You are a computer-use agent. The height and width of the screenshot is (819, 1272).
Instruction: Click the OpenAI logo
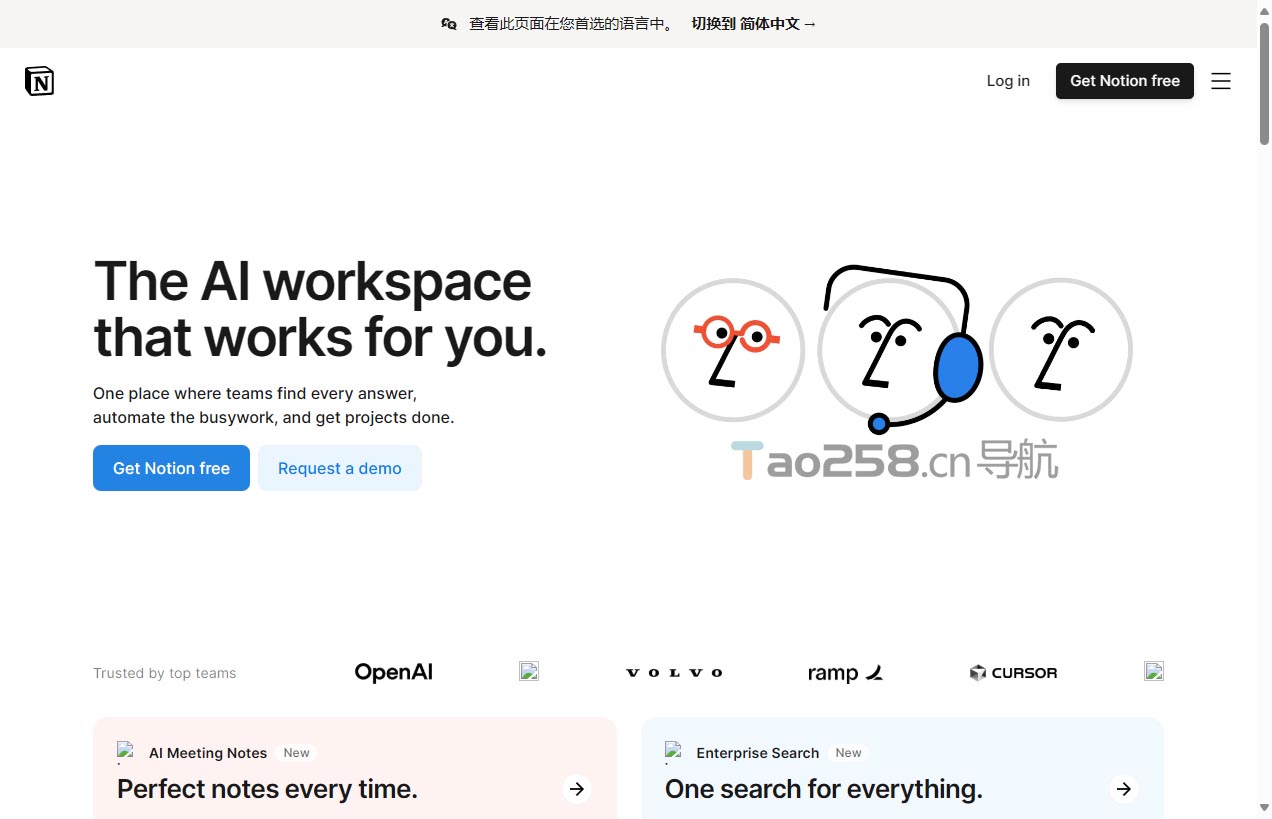point(394,672)
